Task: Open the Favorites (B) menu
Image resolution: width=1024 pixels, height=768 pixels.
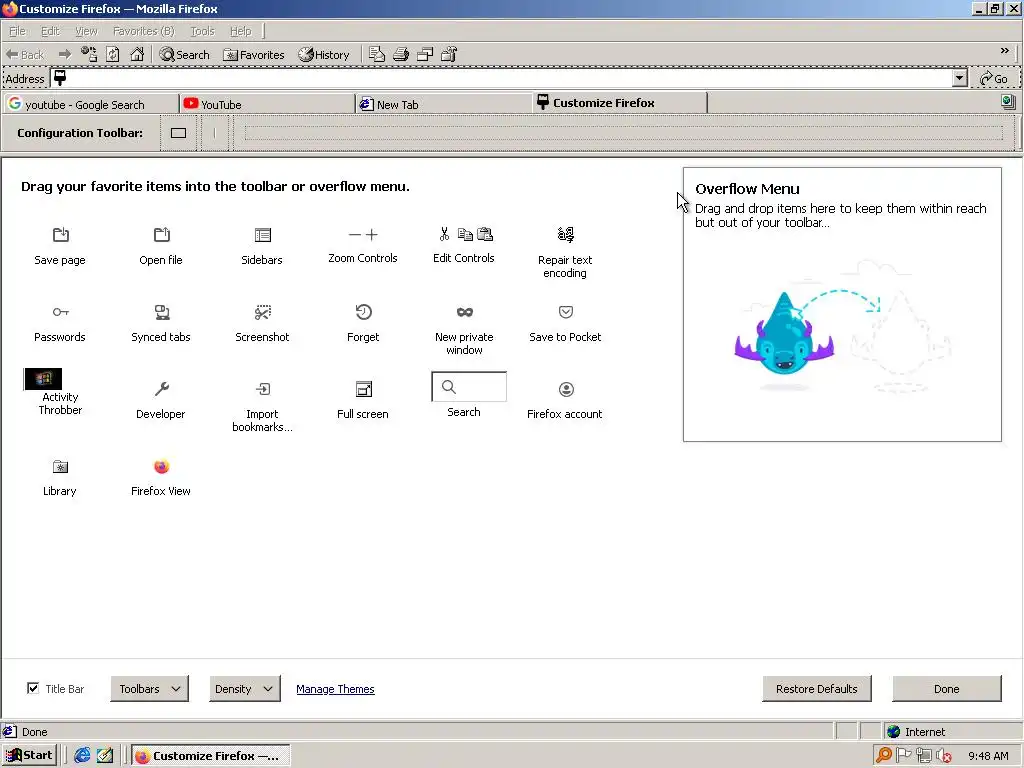Action: tap(144, 31)
